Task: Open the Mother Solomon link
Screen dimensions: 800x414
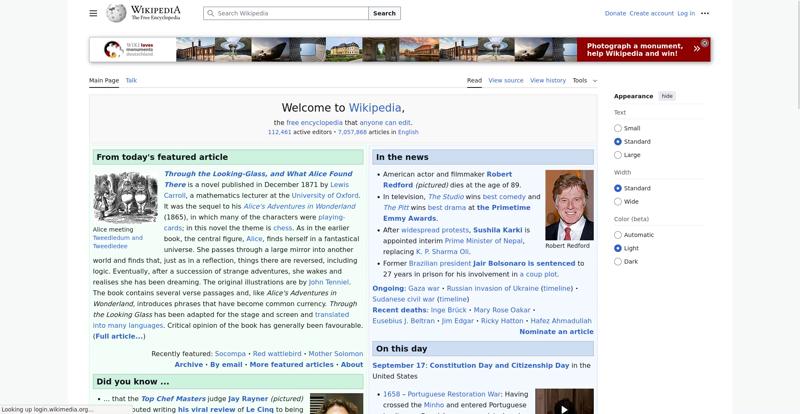Action: click(336, 353)
